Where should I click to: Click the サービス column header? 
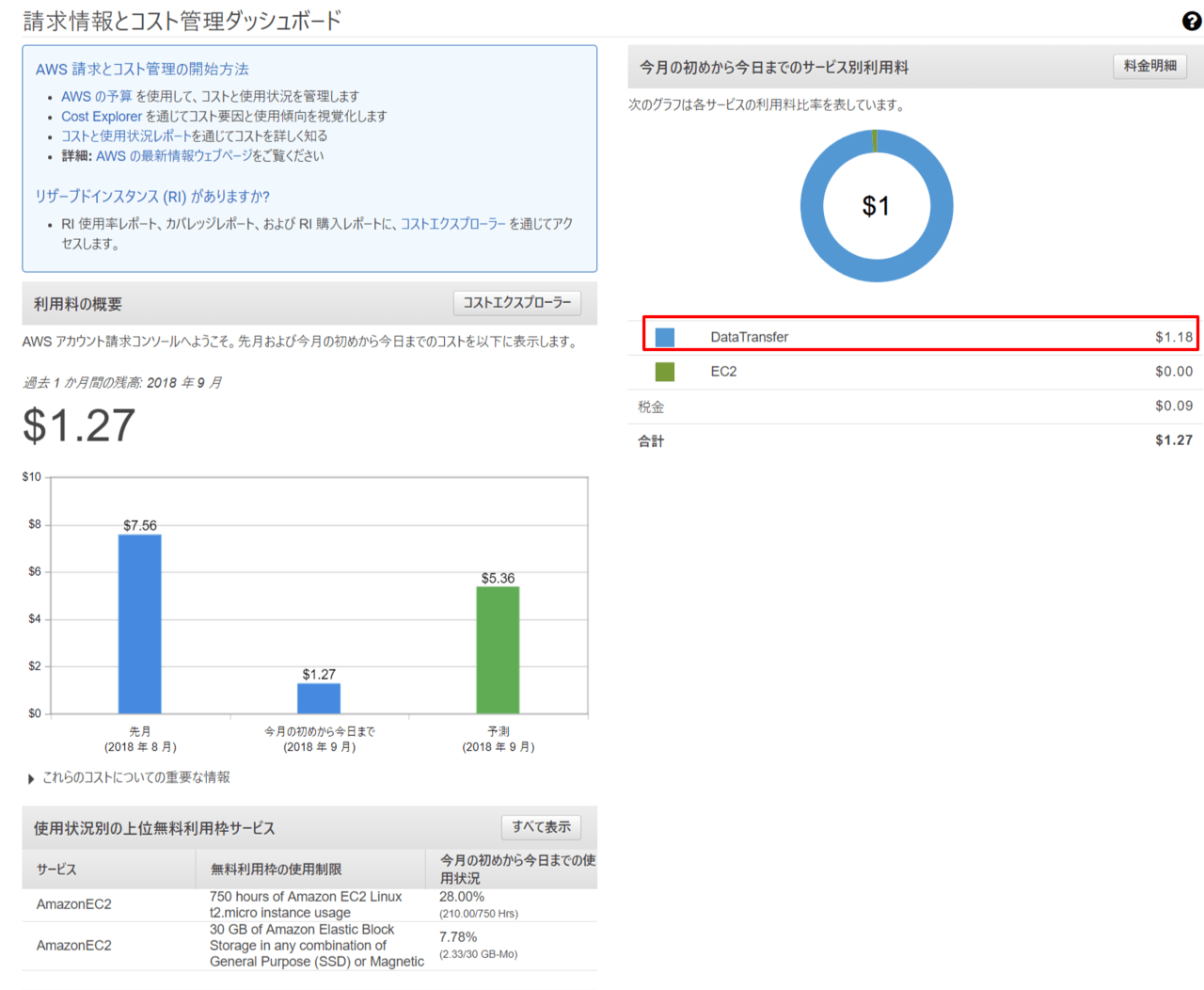coord(56,870)
